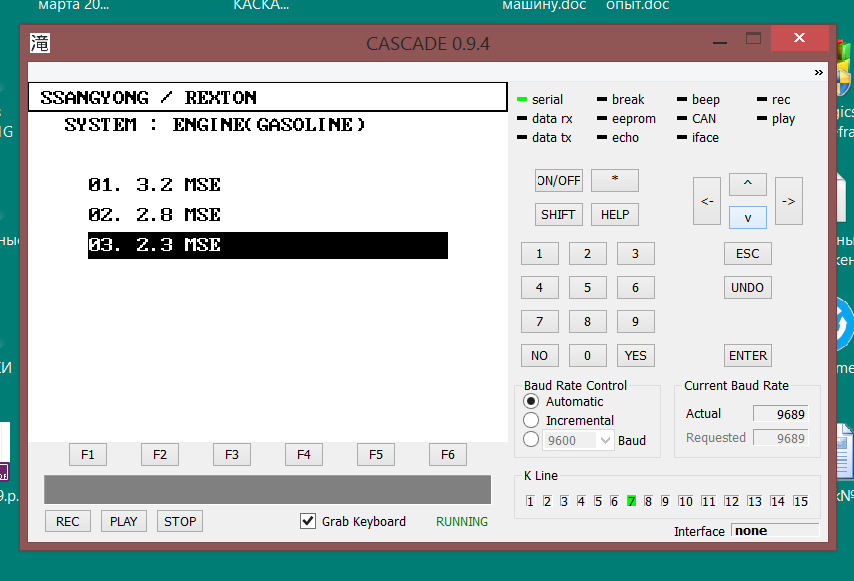Click keypad digit 5

[x=588, y=288]
